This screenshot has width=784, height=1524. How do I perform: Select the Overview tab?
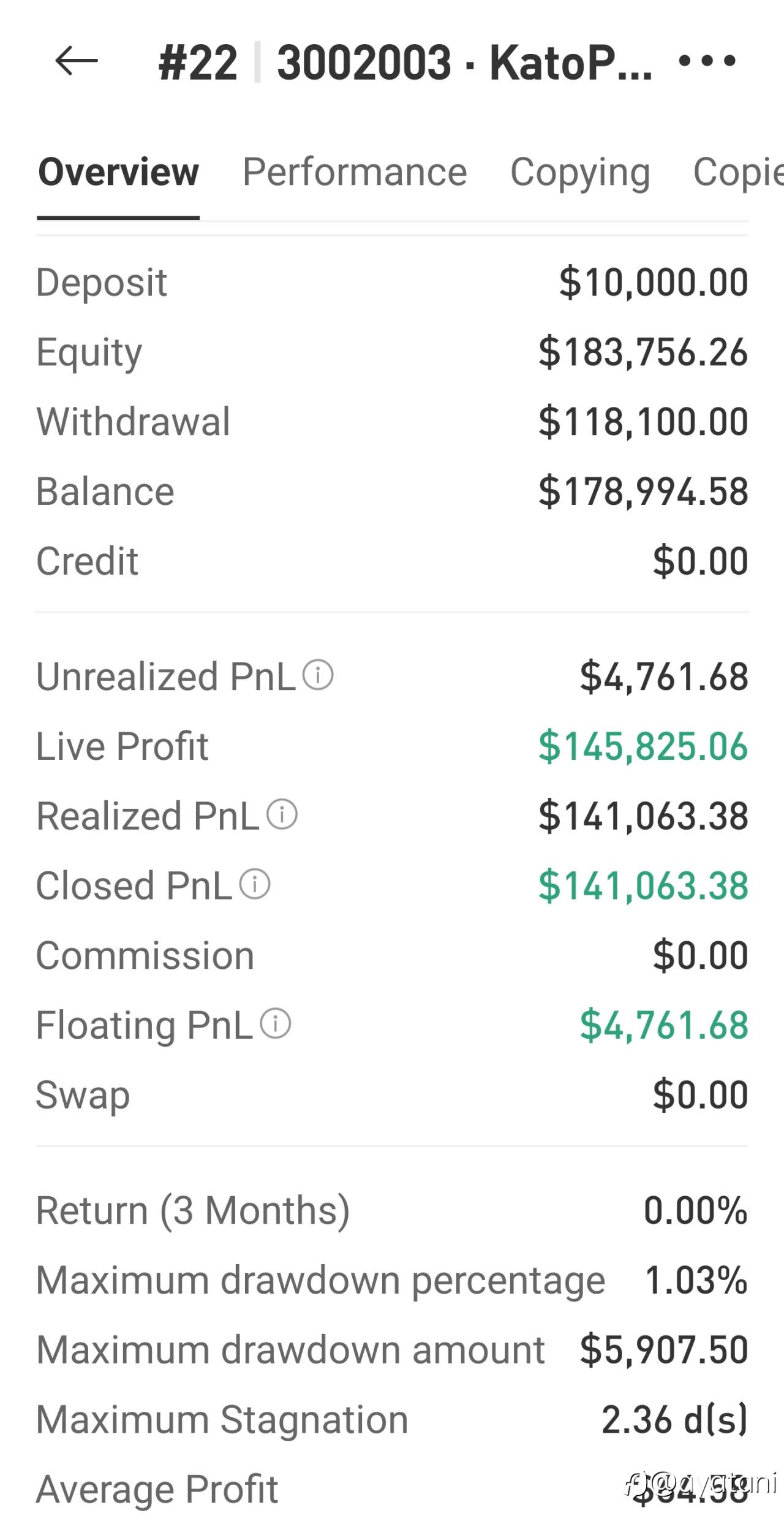click(118, 172)
